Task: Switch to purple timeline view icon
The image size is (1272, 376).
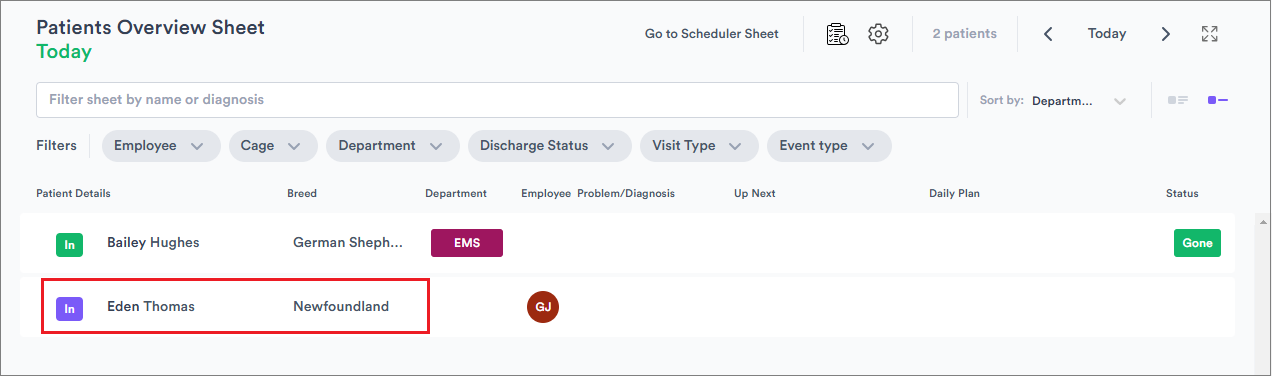Action: [x=1217, y=100]
